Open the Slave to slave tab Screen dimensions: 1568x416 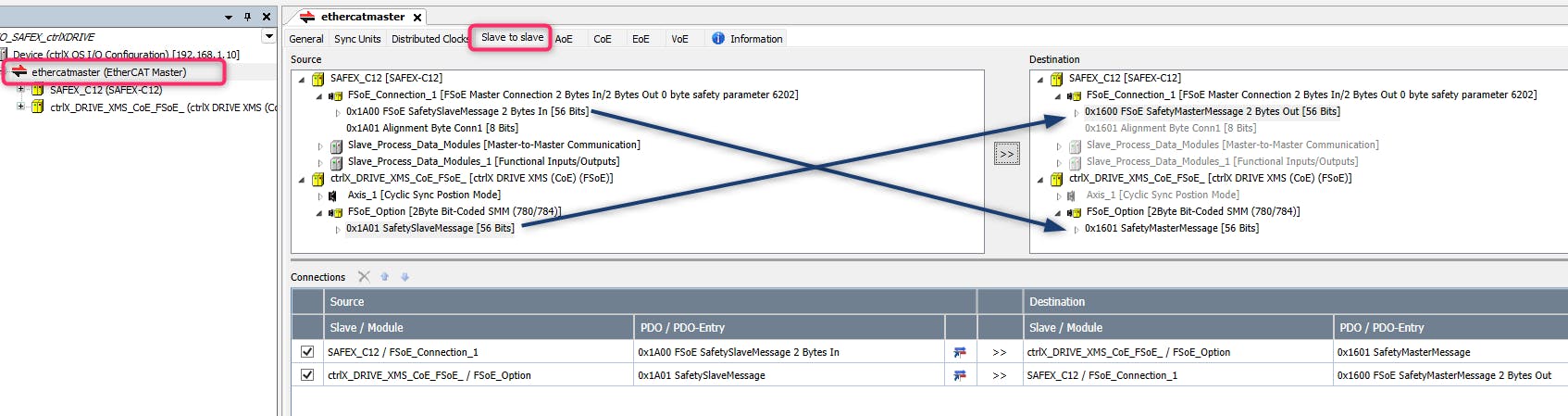(x=512, y=38)
